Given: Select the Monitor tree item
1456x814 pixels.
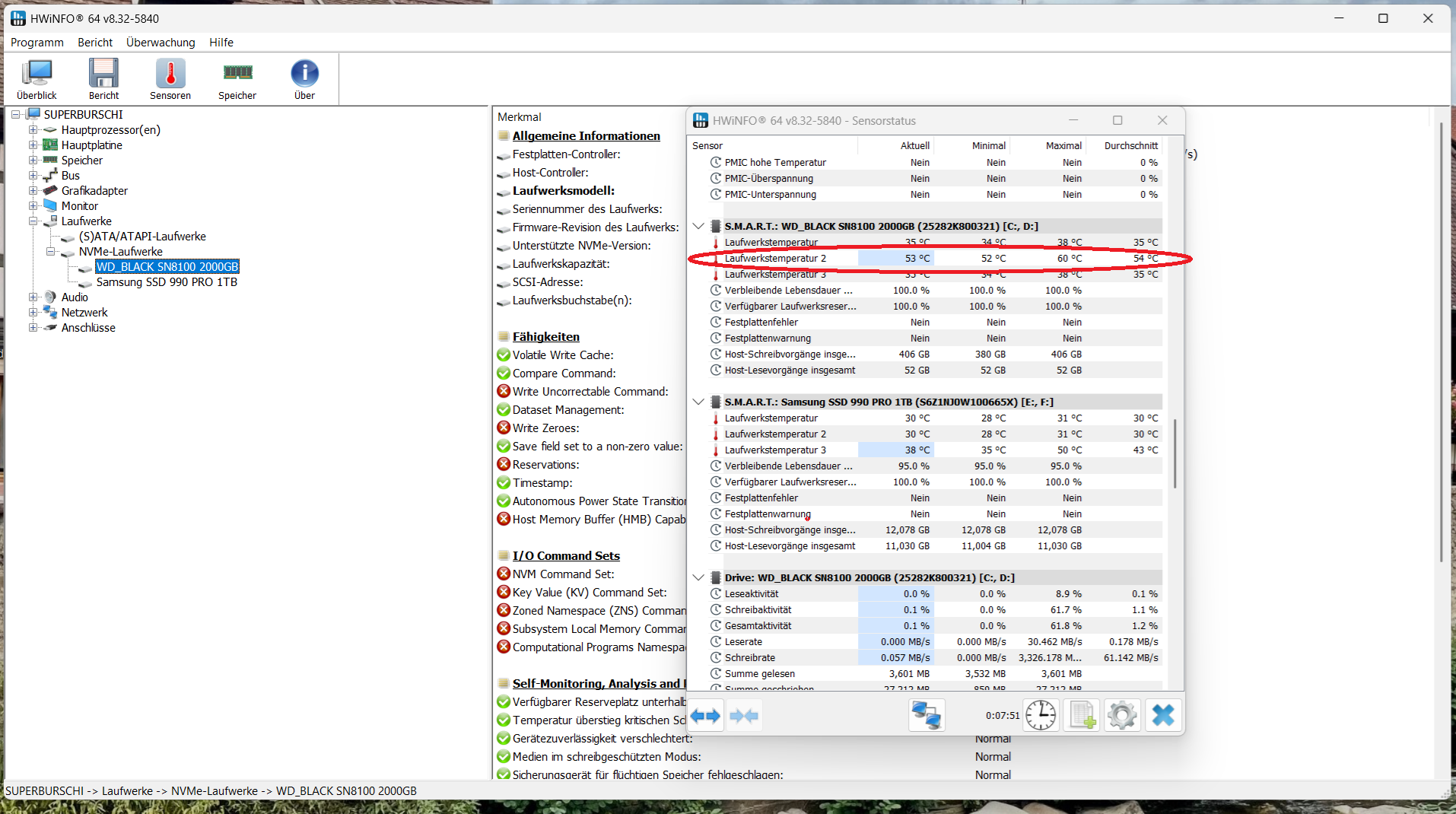Looking at the screenshot, I should [80, 206].
